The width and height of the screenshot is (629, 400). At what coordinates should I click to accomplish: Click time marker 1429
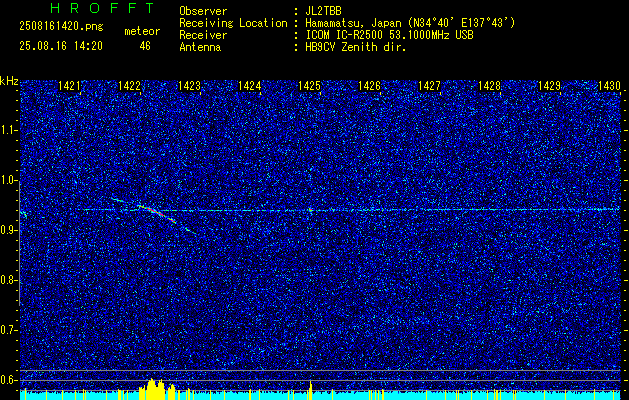click(549, 85)
